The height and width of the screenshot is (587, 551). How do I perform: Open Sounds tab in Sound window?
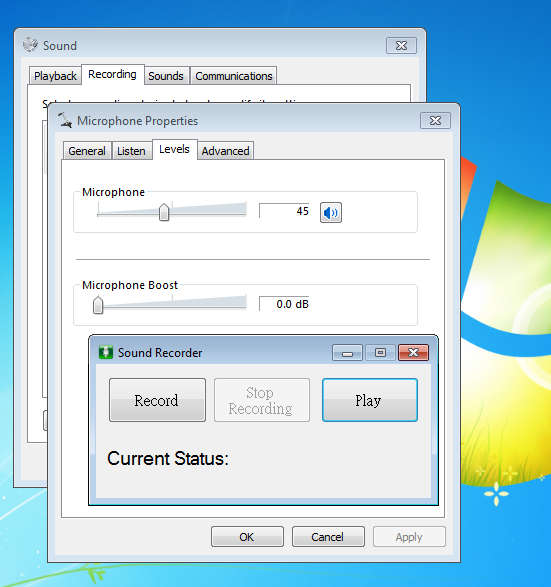tap(166, 76)
